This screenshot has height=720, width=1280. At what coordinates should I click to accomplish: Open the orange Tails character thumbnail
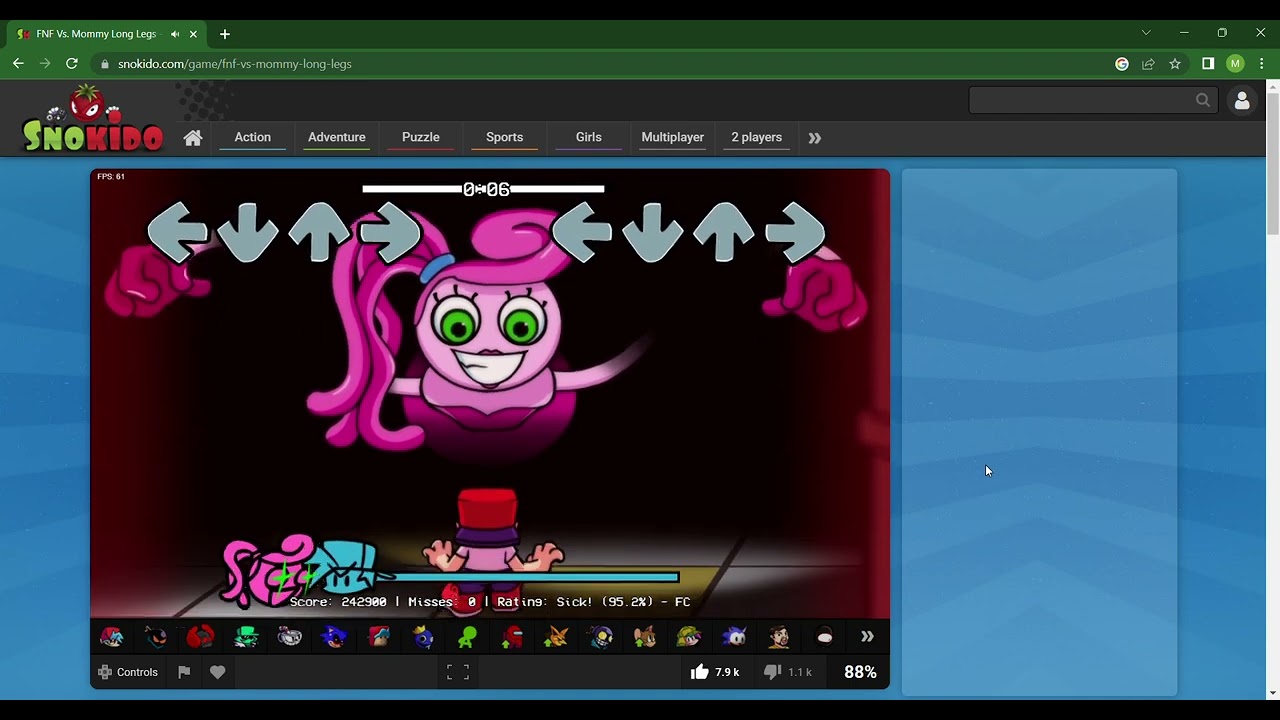pos(556,636)
